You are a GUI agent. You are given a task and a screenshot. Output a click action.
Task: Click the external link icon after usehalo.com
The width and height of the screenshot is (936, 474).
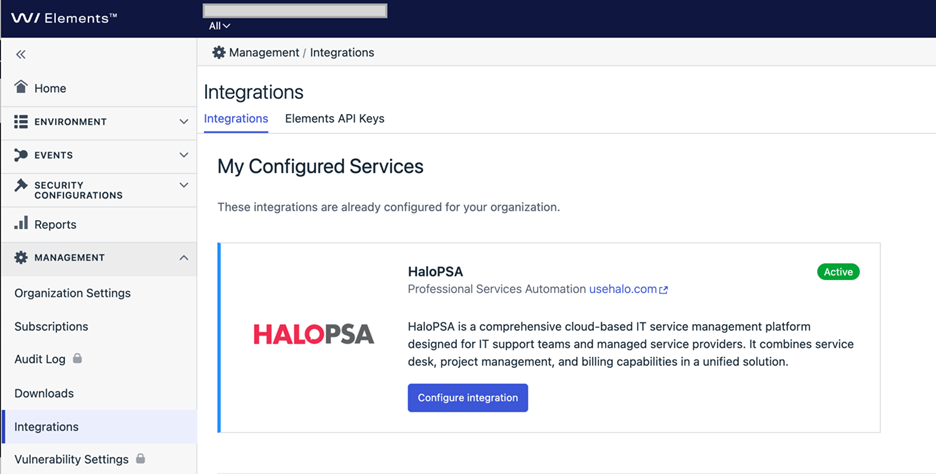[x=663, y=290]
